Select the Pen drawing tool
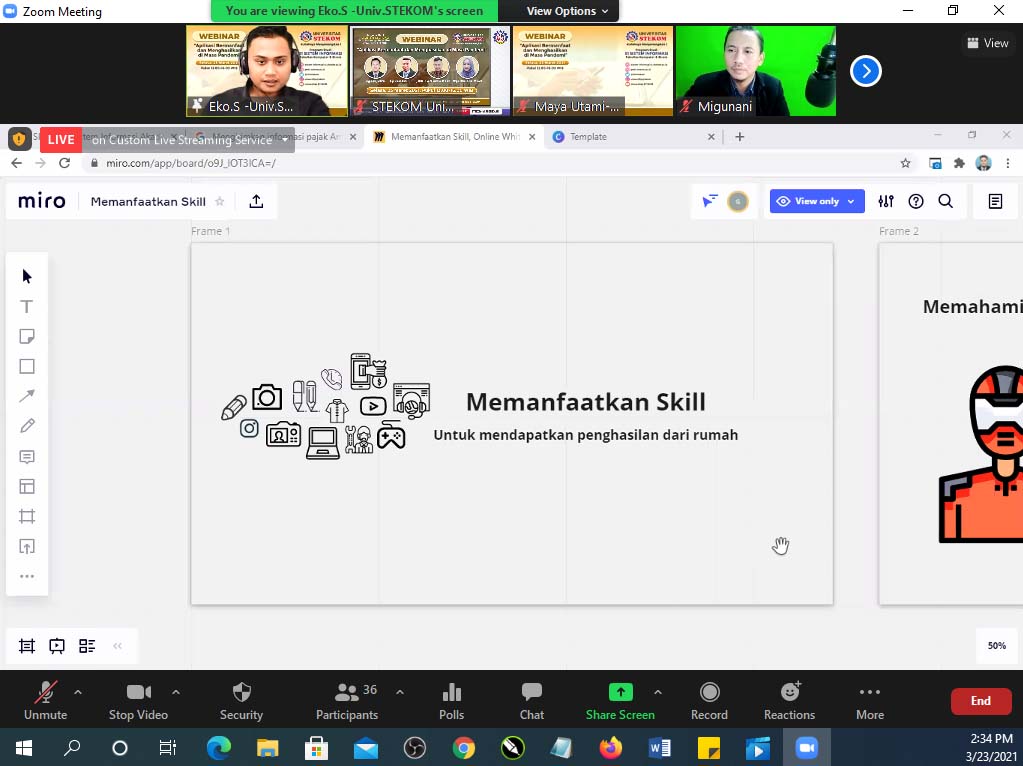Image resolution: width=1023 pixels, height=766 pixels. (27, 426)
